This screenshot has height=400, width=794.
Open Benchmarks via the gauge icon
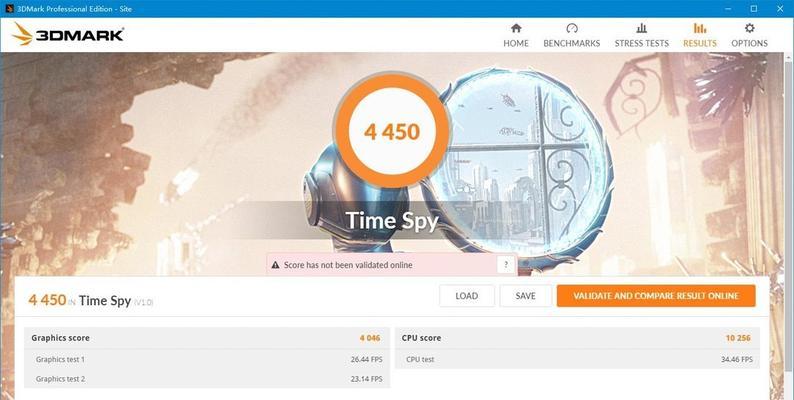point(572,28)
